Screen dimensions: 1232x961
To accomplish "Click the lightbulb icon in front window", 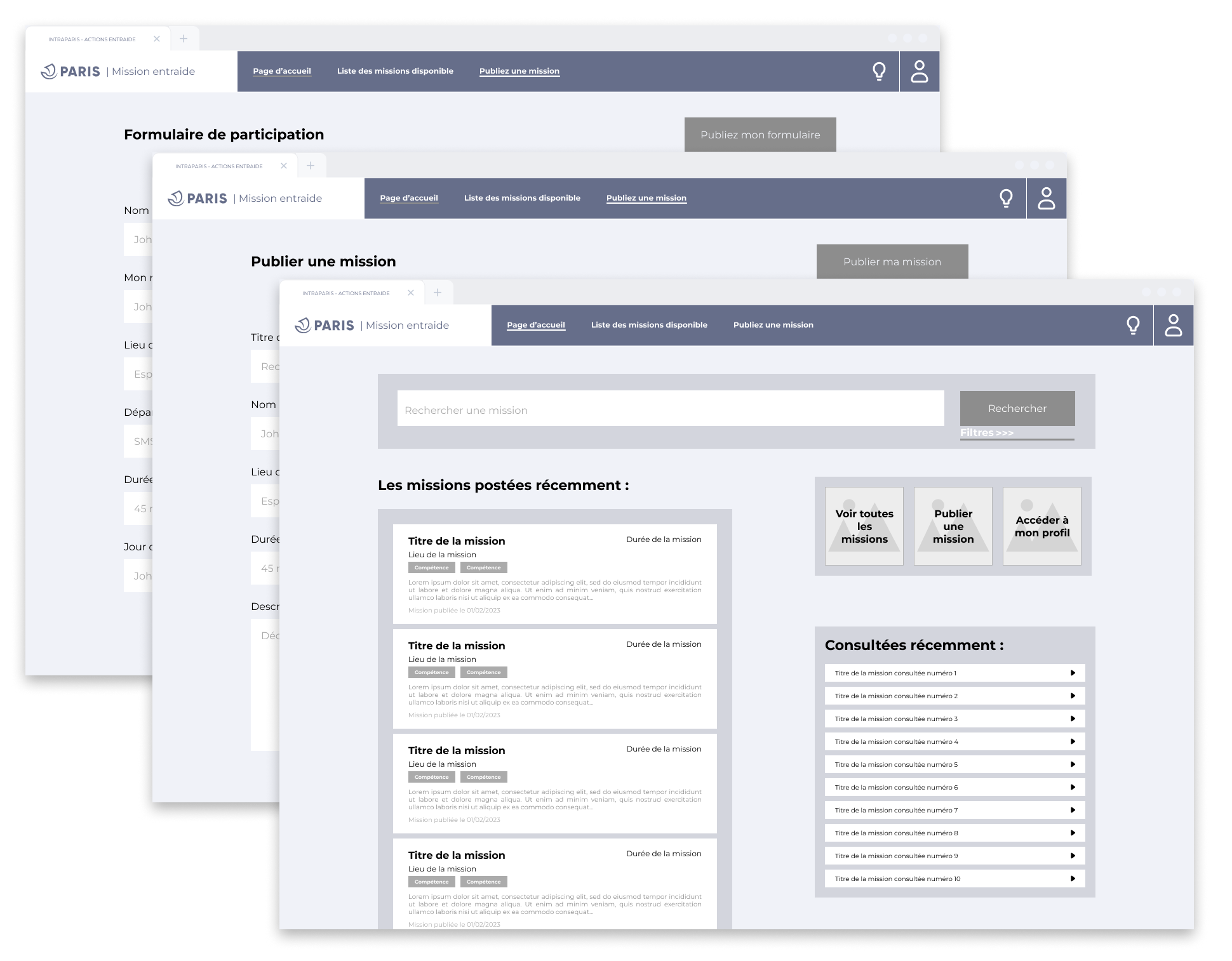I will click(x=1133, y=326).
